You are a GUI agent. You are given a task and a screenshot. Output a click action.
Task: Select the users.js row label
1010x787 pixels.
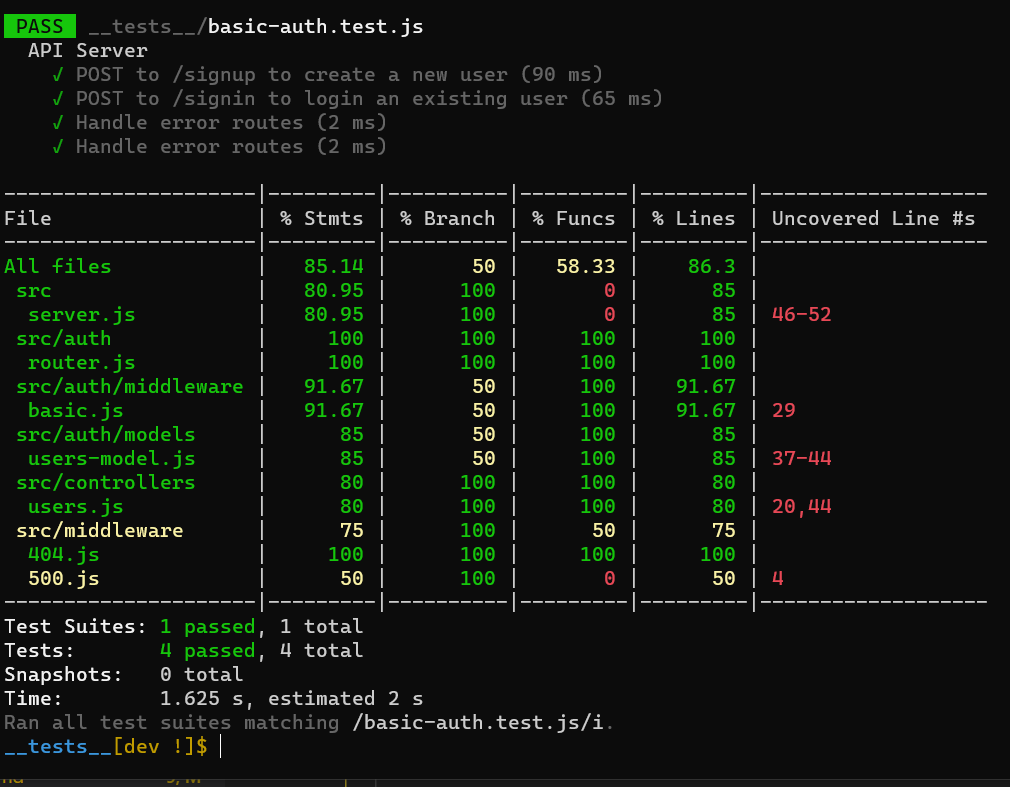(75, 507)
